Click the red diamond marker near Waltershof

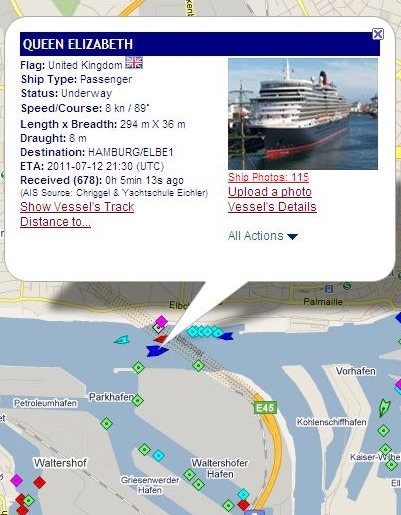point(39,482)
